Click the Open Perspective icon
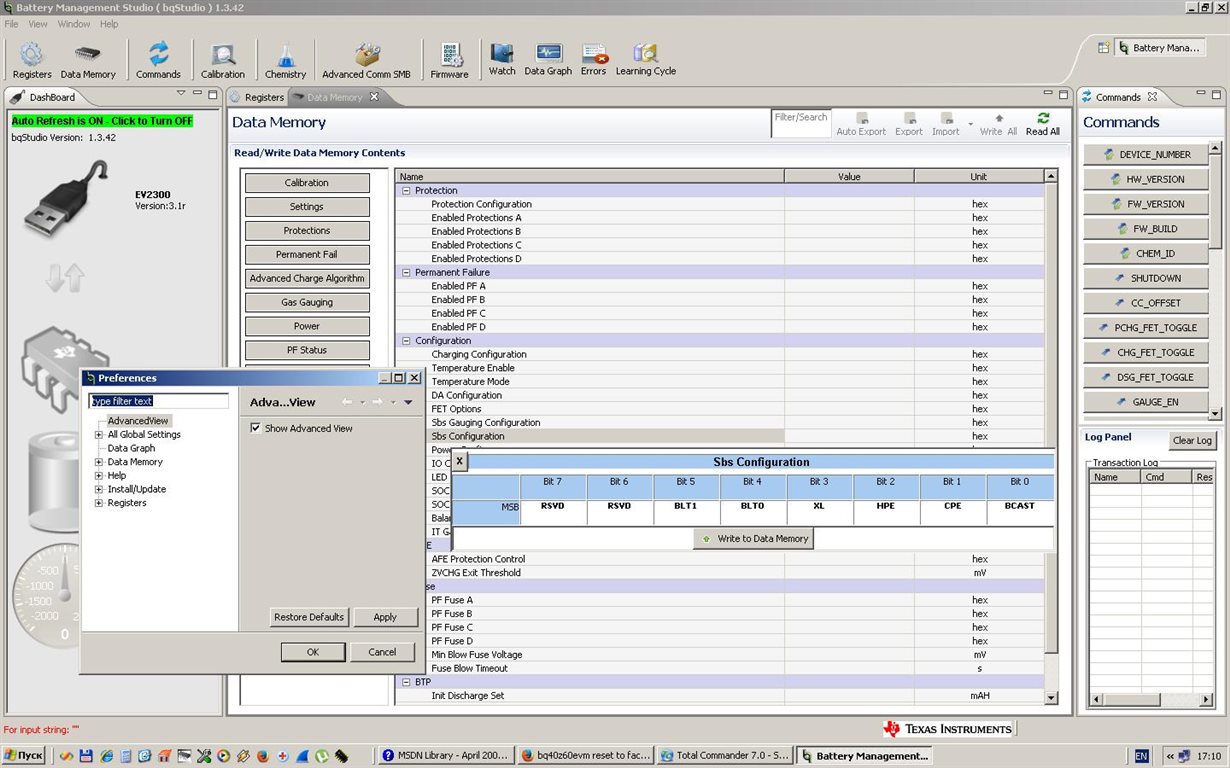The width and height of the screenshot is (1230, 768). coord(1103,47)
